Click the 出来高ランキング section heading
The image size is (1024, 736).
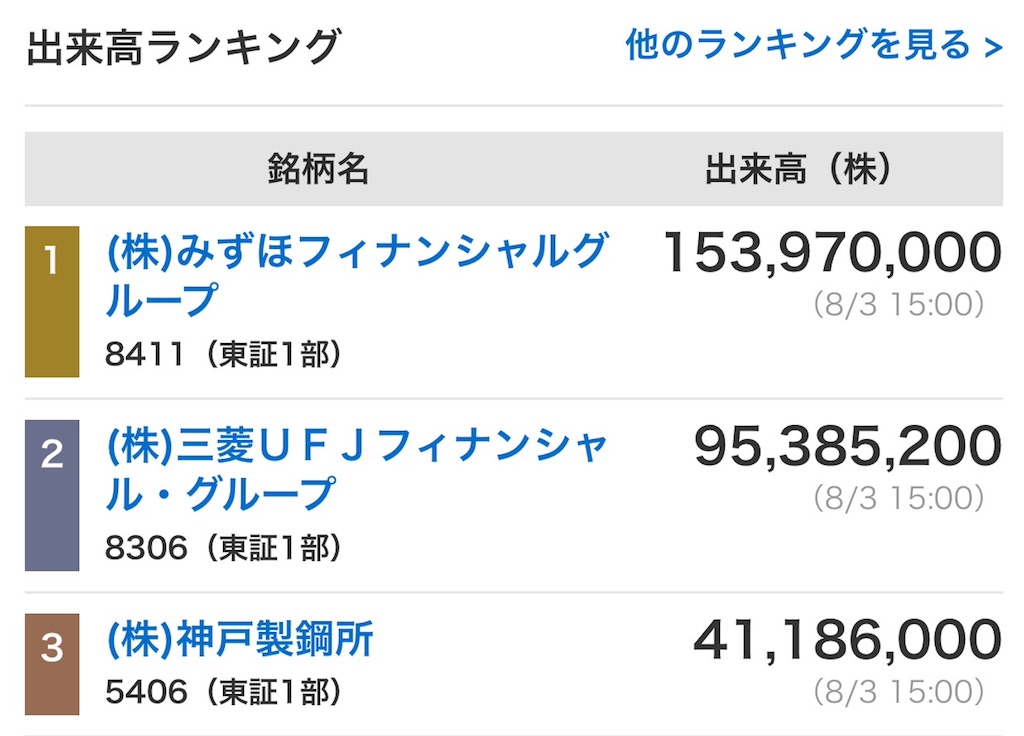[184, 47]
